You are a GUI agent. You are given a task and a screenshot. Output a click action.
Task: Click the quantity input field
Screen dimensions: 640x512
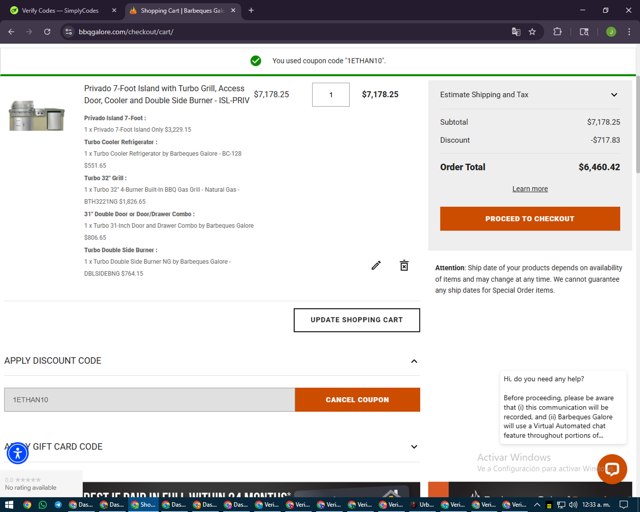click(x=331, y=95)
